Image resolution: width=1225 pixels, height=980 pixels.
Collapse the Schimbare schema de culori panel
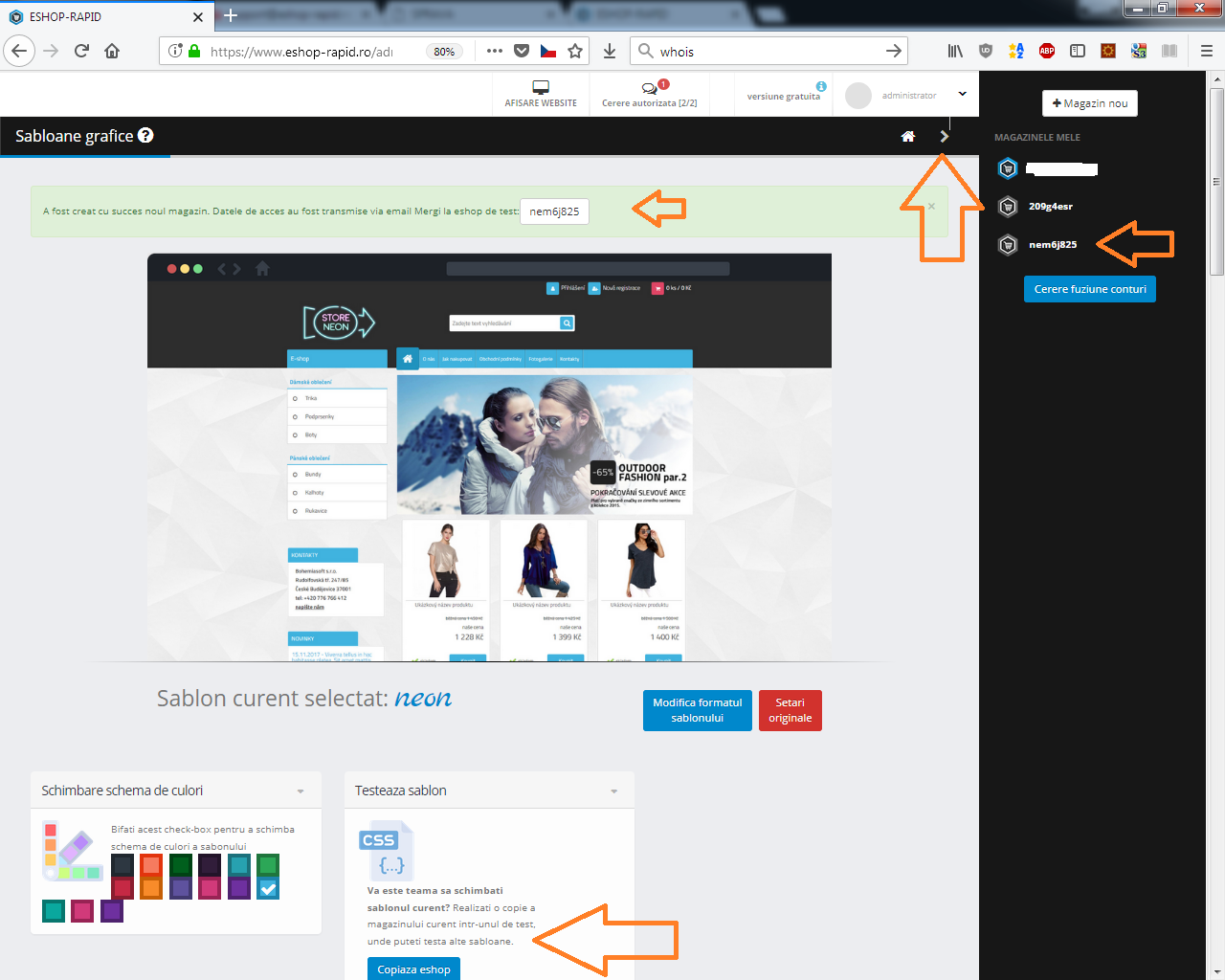pos(301,791)
